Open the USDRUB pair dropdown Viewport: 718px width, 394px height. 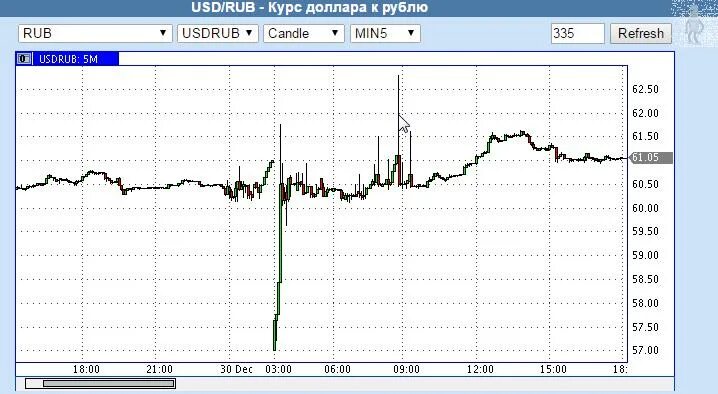pos(218,33)
